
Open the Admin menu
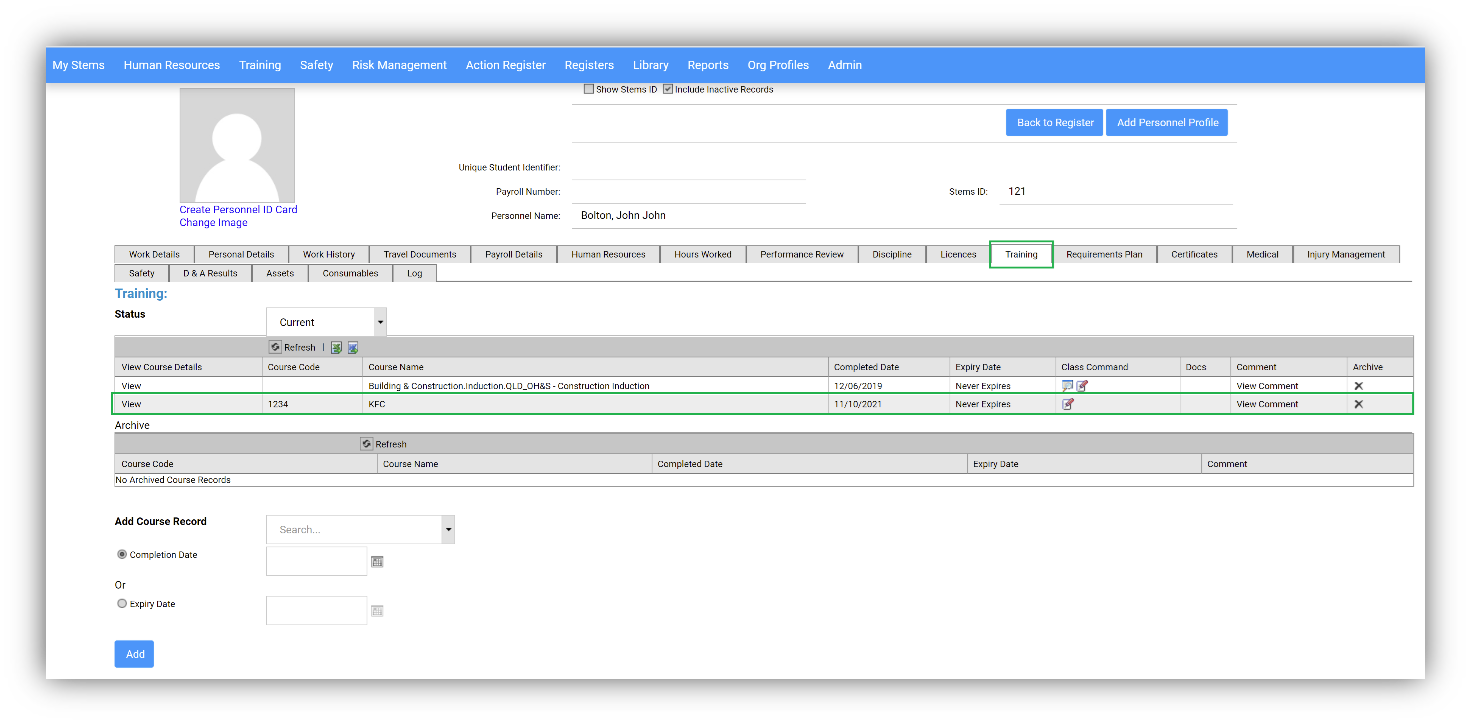(x=845, y=65)
